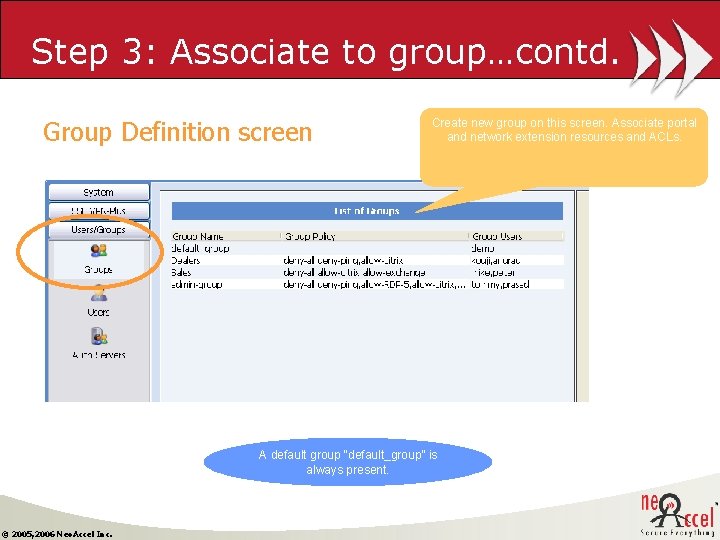The image size is (720, 540).
Task: Click the 'demo' group users cell
Action: pos(483,248)
